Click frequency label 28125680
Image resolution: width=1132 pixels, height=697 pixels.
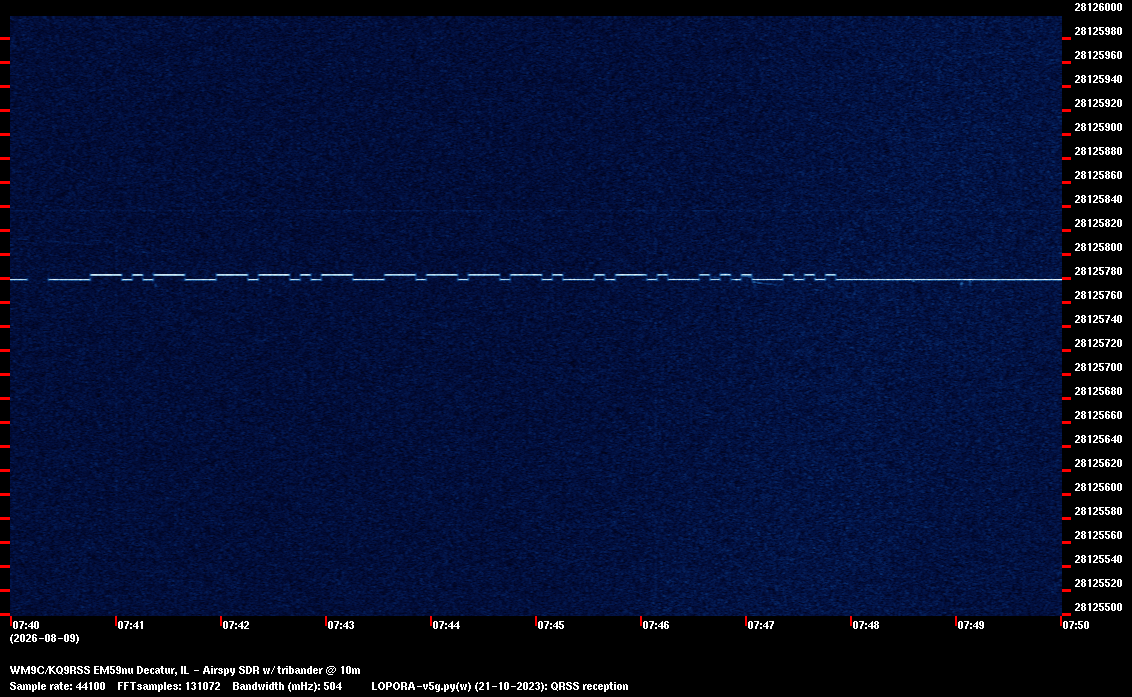(1098, 391)
